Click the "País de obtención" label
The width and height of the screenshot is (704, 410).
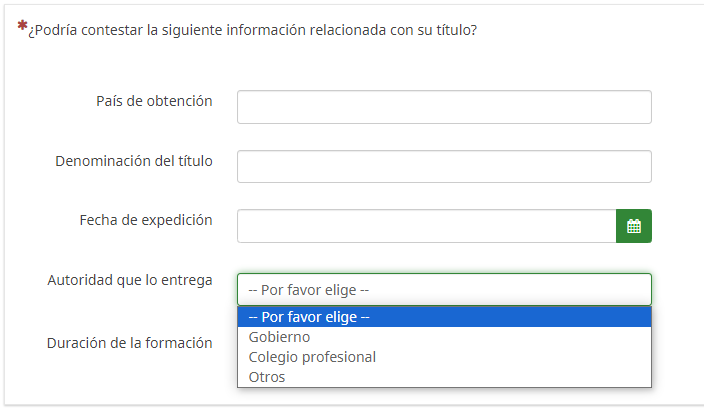coord(154,101)
